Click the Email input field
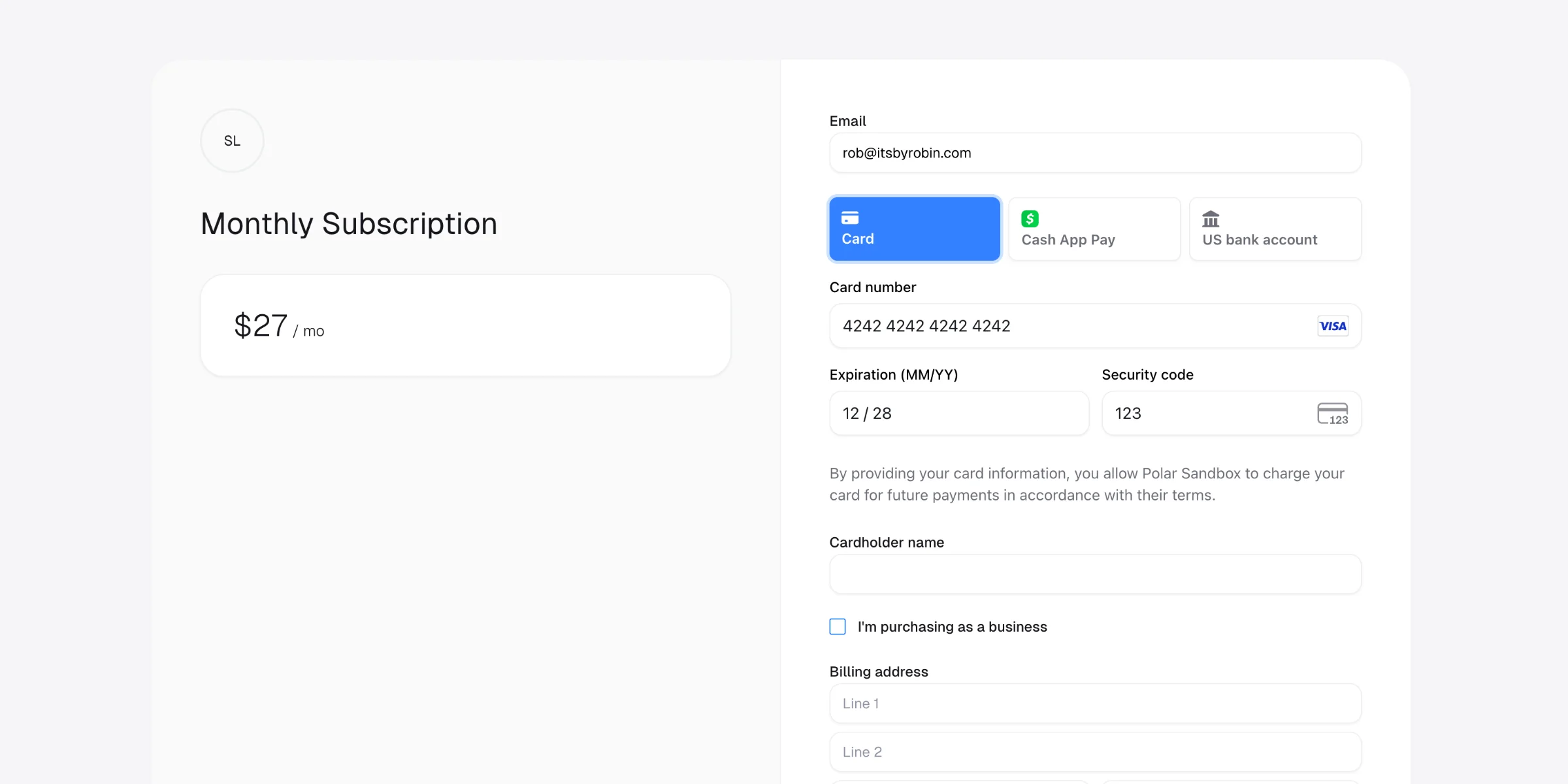The width and height of the screenshot is (1568, 784). pos(1095,153)
